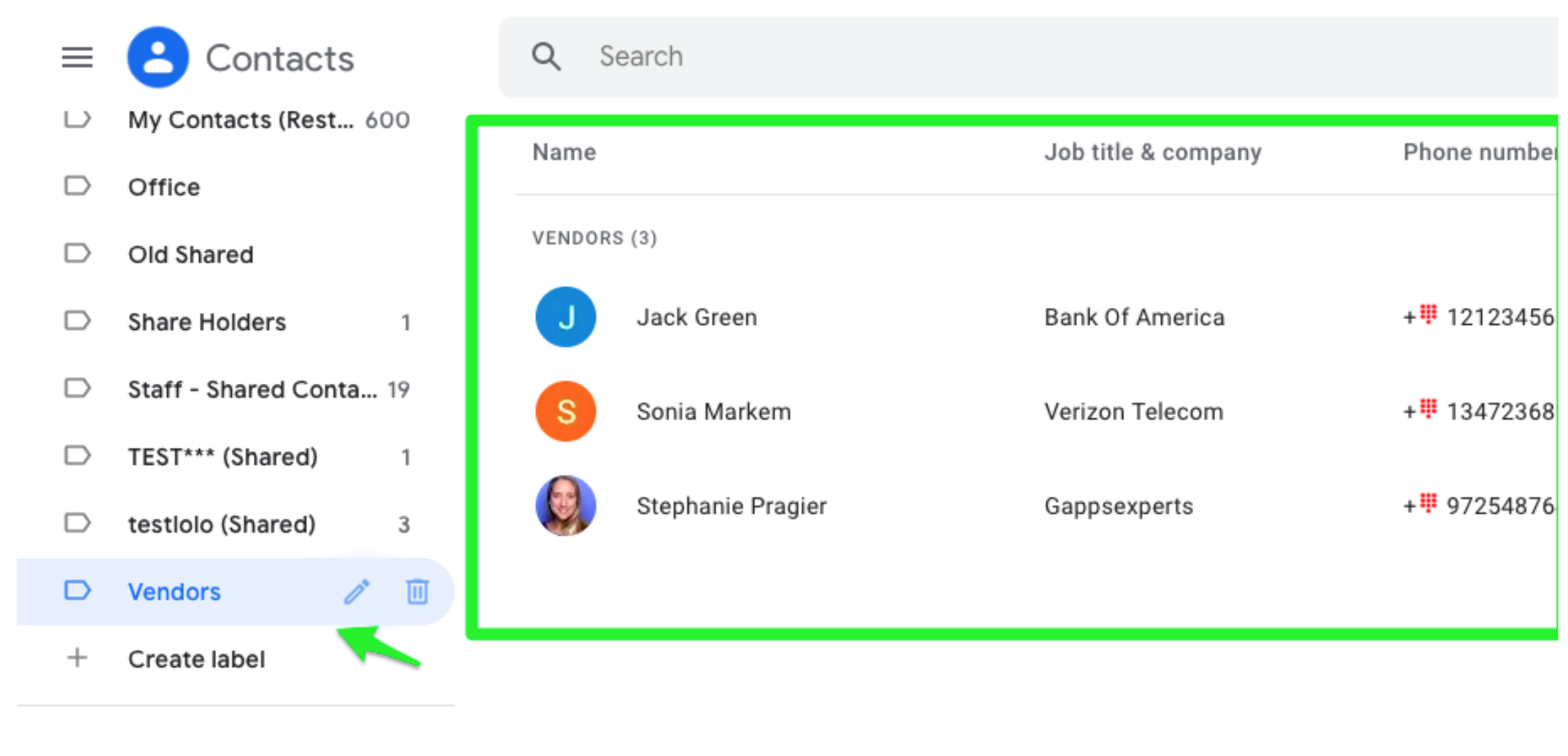Open Jack Green's blue avatar icon
This screenshot has height=756, width=1568.
(566, 317)
